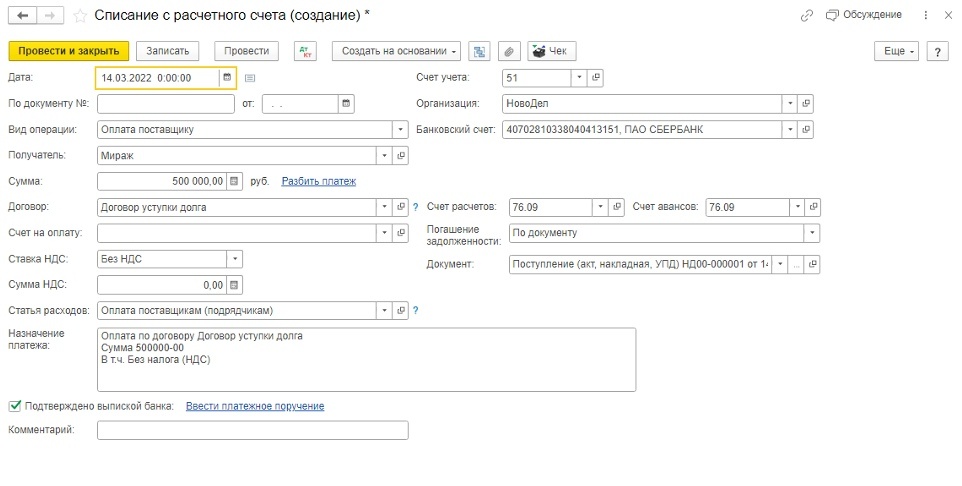Image resolution: width=962 pixels, height=486 pixels.
Task: Expand the Ставка НДС dropdown
Action: coord(234,258)
